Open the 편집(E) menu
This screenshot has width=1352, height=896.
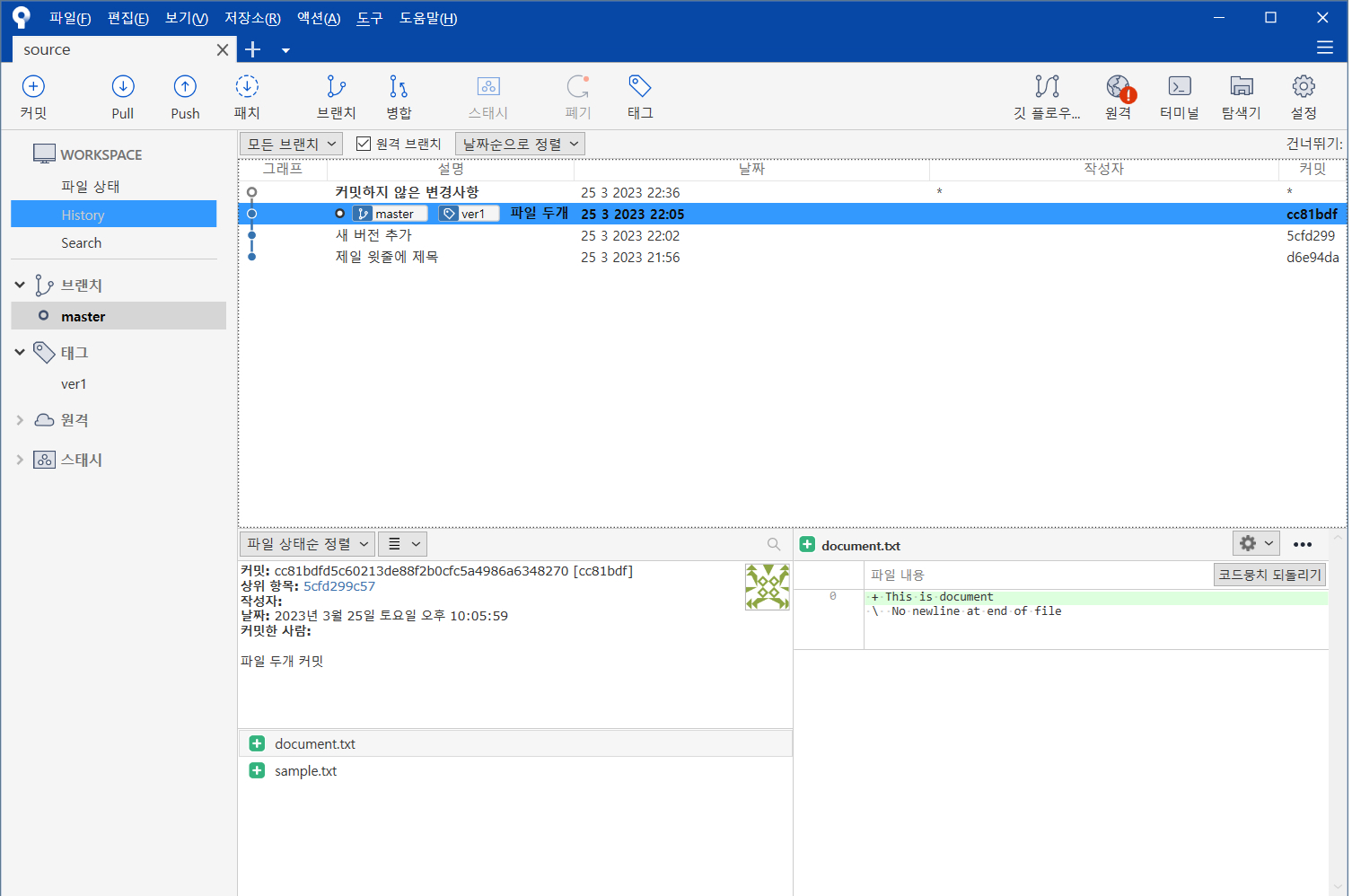click(x=128, y=18)
